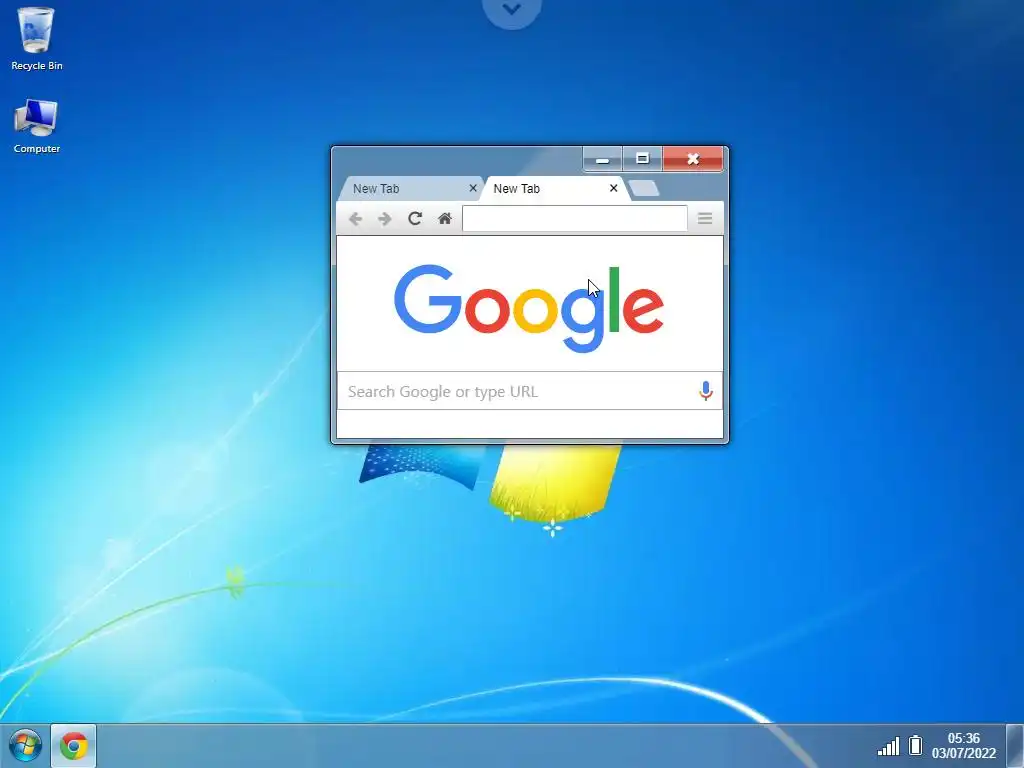The image size is (1024, 768).
Task: Switch to the first New Tab
Action: pyautogui.click(x=410, y=189)
